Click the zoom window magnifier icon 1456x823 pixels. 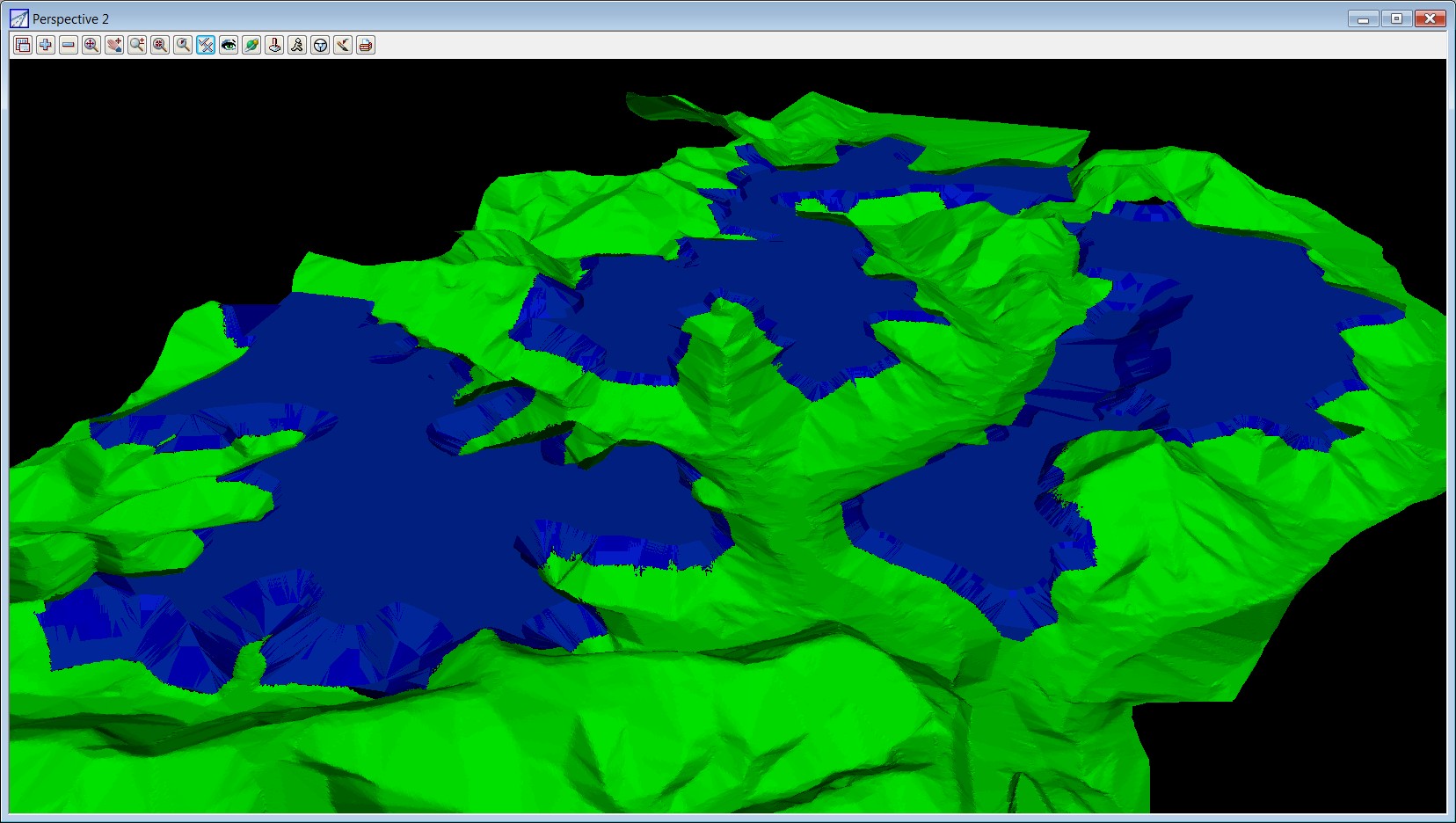pos(160,45)
